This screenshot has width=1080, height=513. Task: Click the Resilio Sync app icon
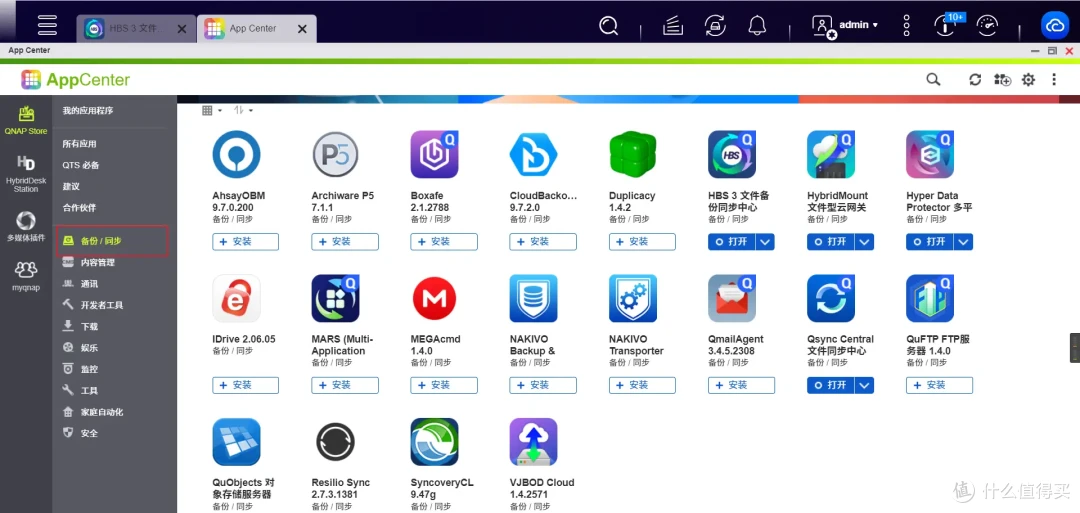pos(335,442)
